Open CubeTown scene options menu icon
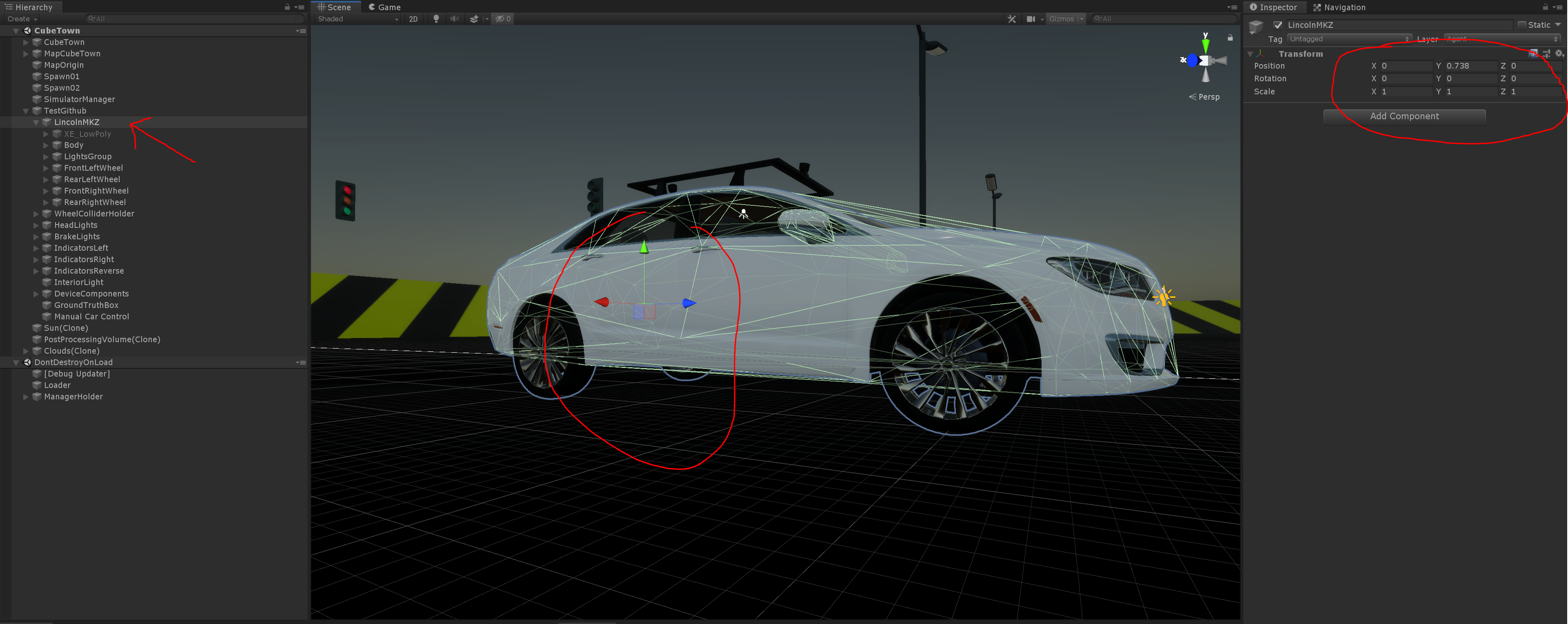1568x624 pixels. 301,31
